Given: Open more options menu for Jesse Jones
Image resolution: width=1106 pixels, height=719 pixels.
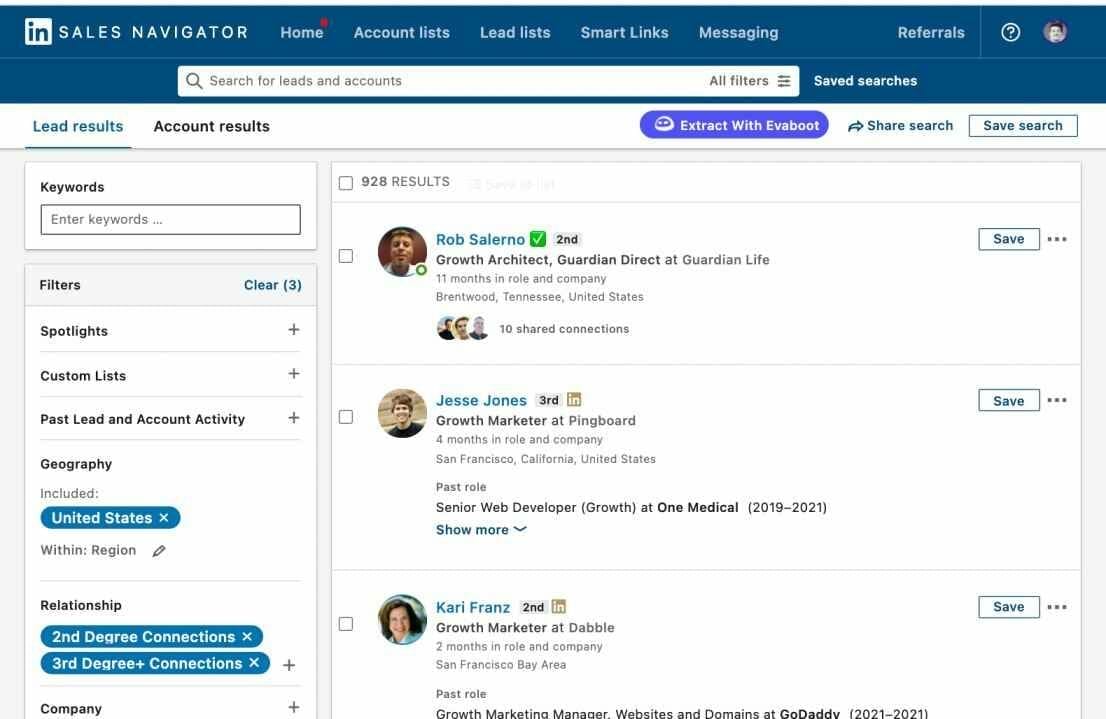Looking at the screenshot, I should click(x=1057, y=401).
